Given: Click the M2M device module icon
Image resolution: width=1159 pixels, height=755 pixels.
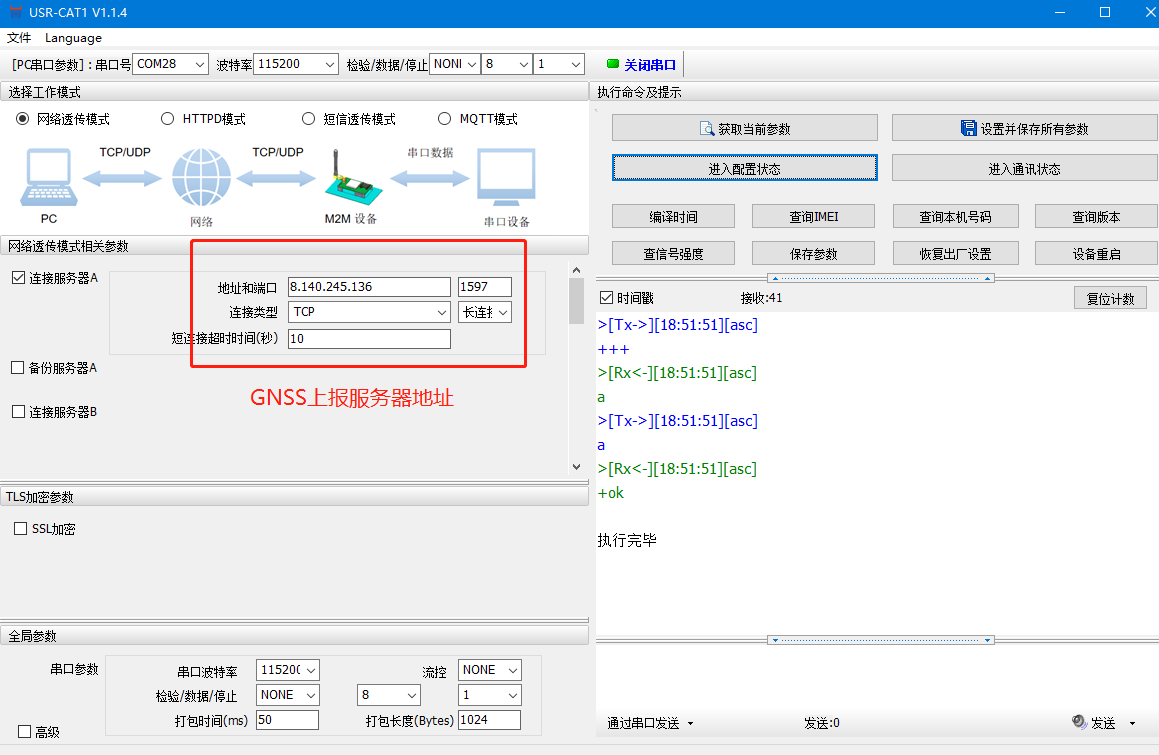Looking at the screenshot, I should (349, 178).
